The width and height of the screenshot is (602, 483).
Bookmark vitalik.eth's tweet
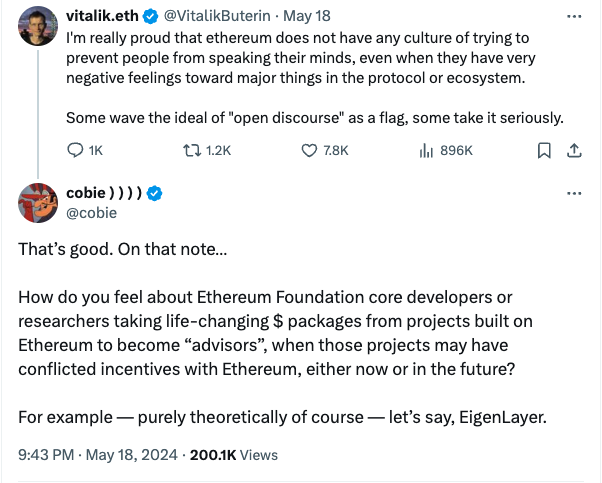coord(544,150)
